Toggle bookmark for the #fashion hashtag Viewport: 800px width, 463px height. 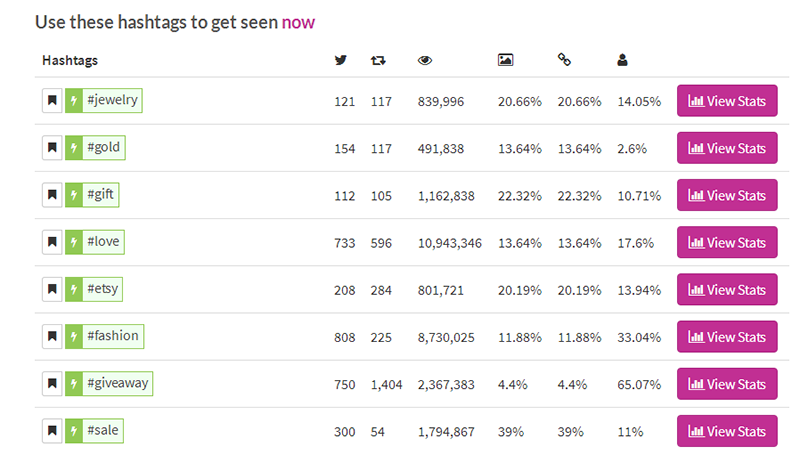52,336
